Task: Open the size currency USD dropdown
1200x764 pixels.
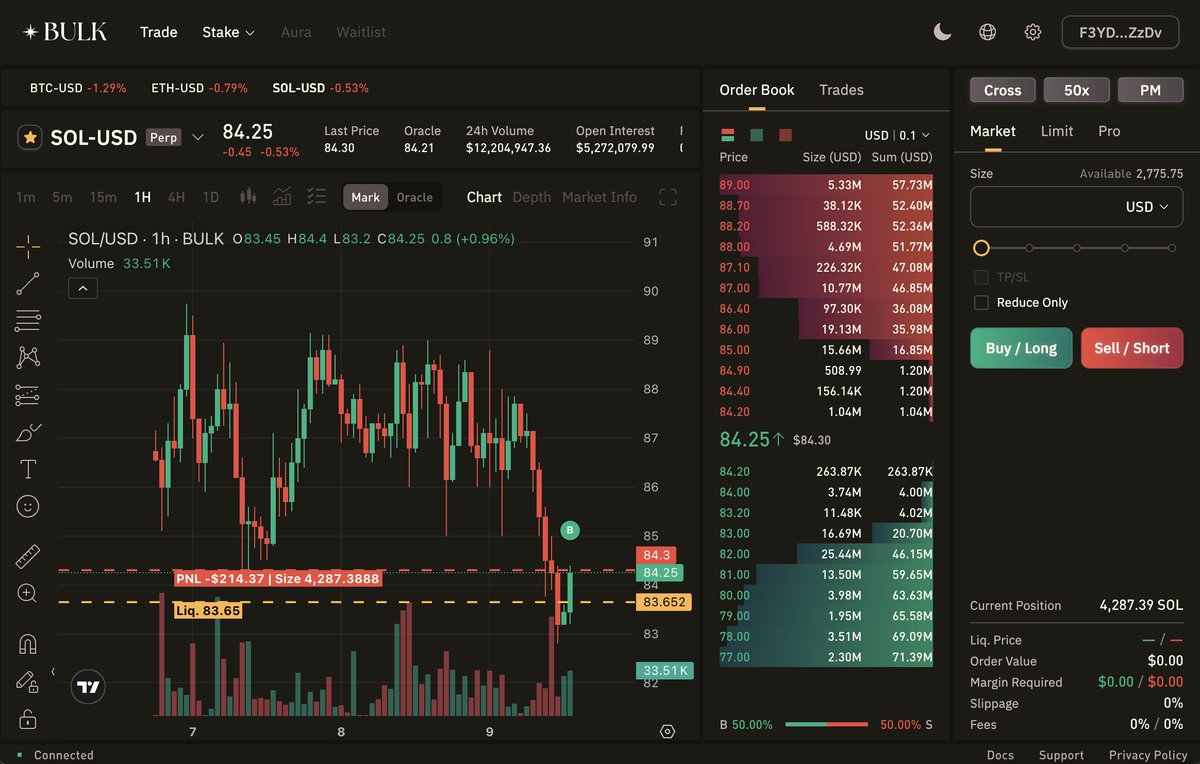Action: [1147, 207]
